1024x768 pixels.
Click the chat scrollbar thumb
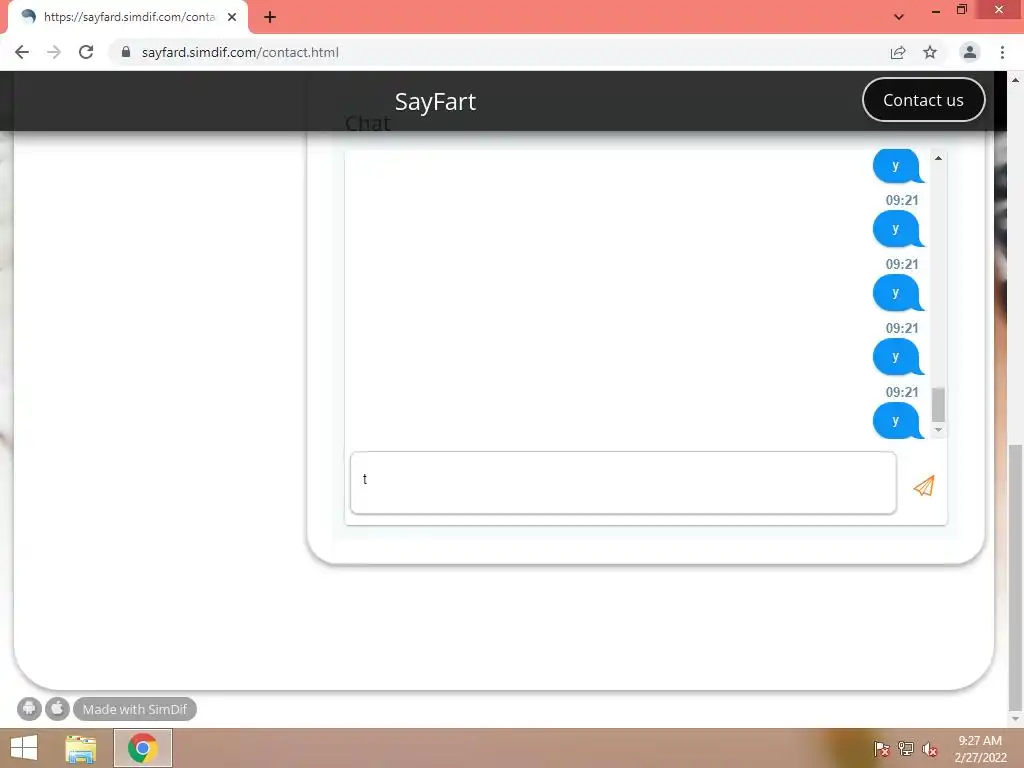click(x=938, y=405)
